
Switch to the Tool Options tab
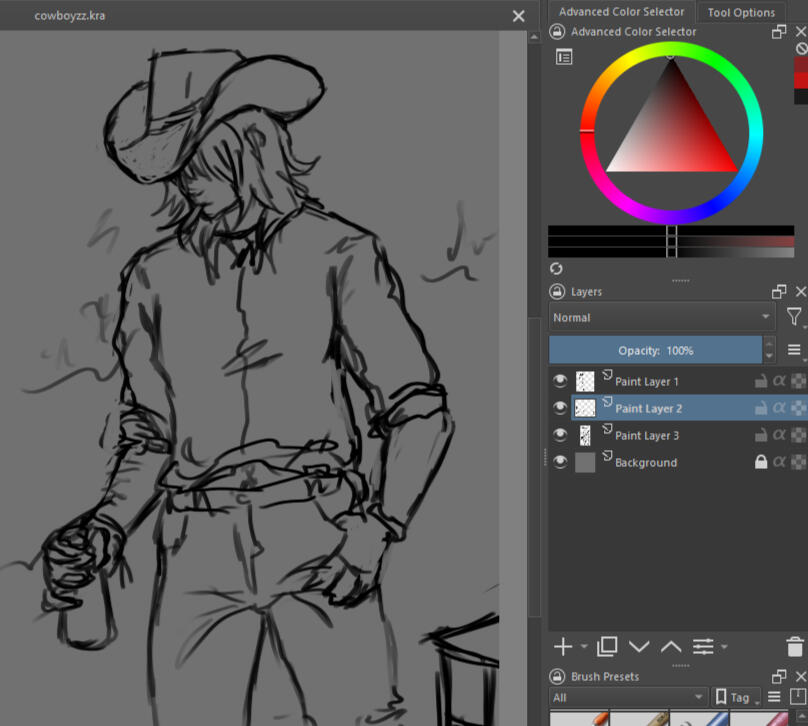(740, 12)
